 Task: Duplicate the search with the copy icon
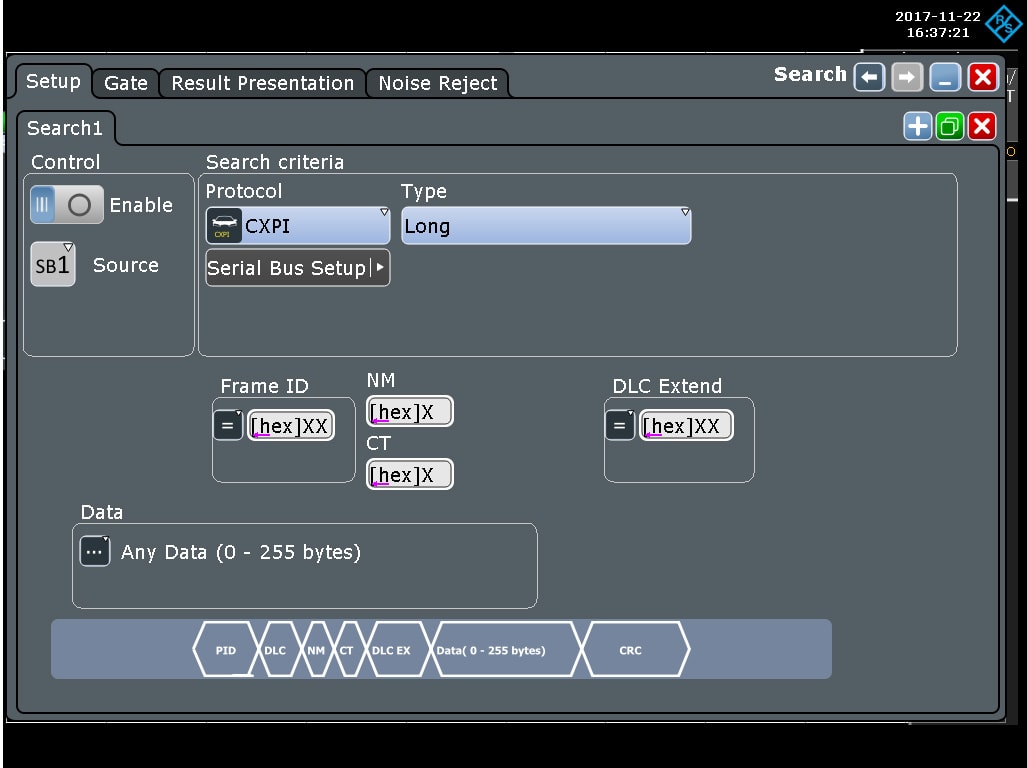pos(949,126)
